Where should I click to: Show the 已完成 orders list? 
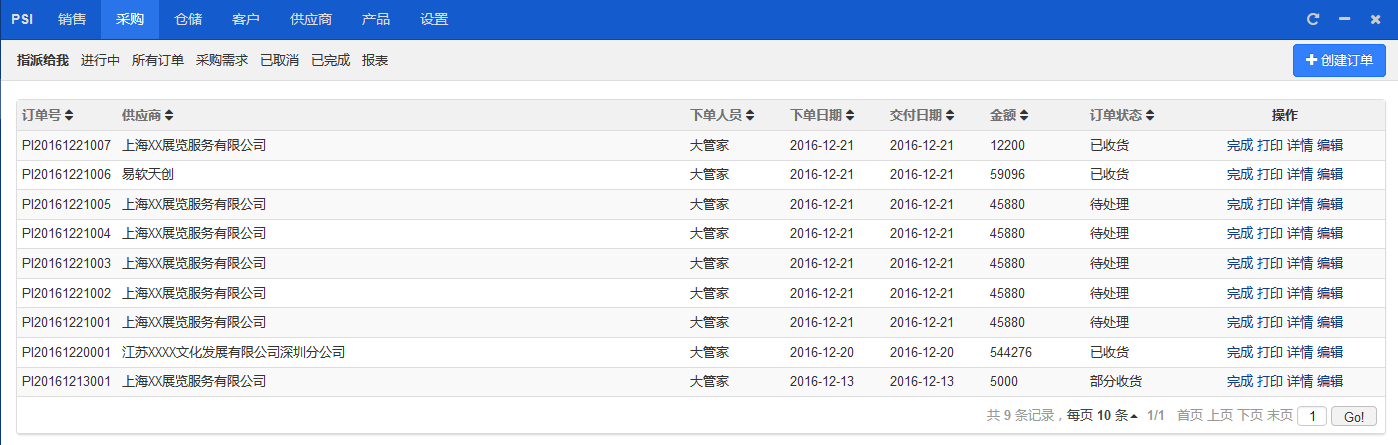coord(330,60)
